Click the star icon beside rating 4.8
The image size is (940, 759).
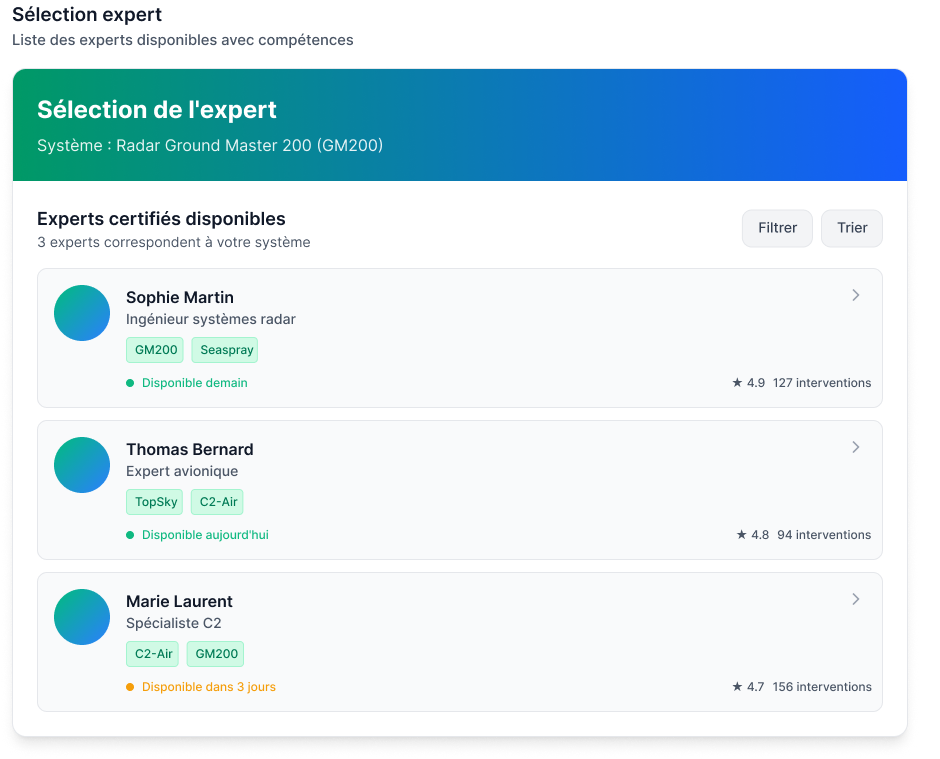coord(742,534)
